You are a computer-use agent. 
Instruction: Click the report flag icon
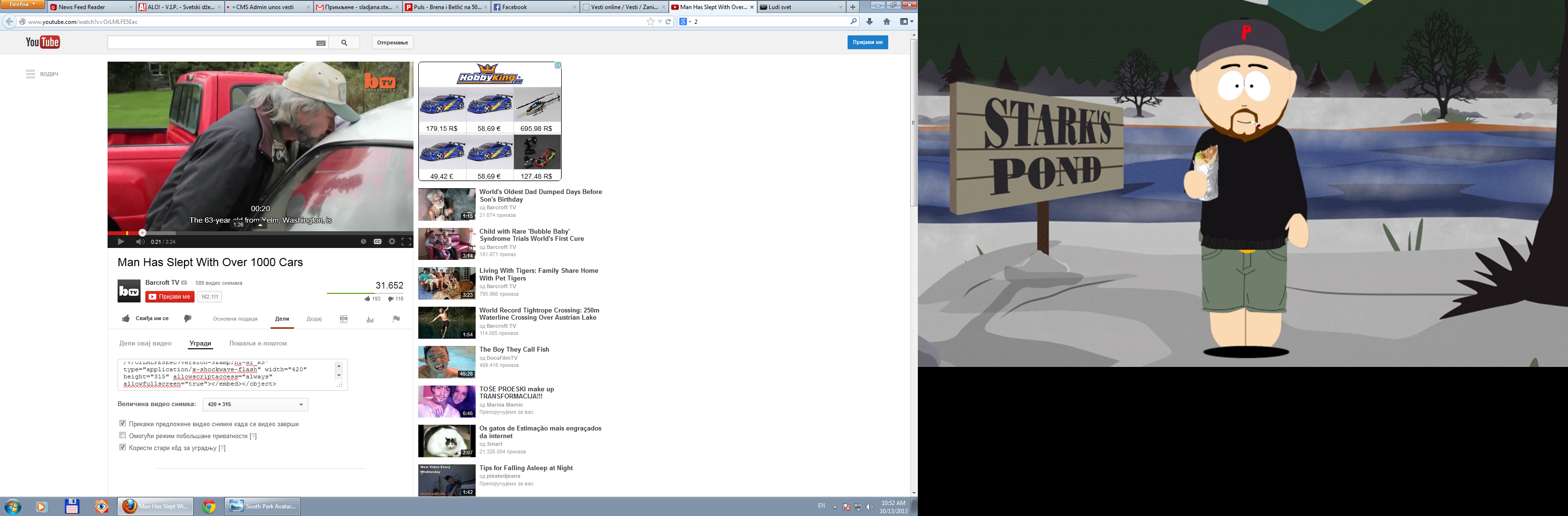(x=396, y=319)
